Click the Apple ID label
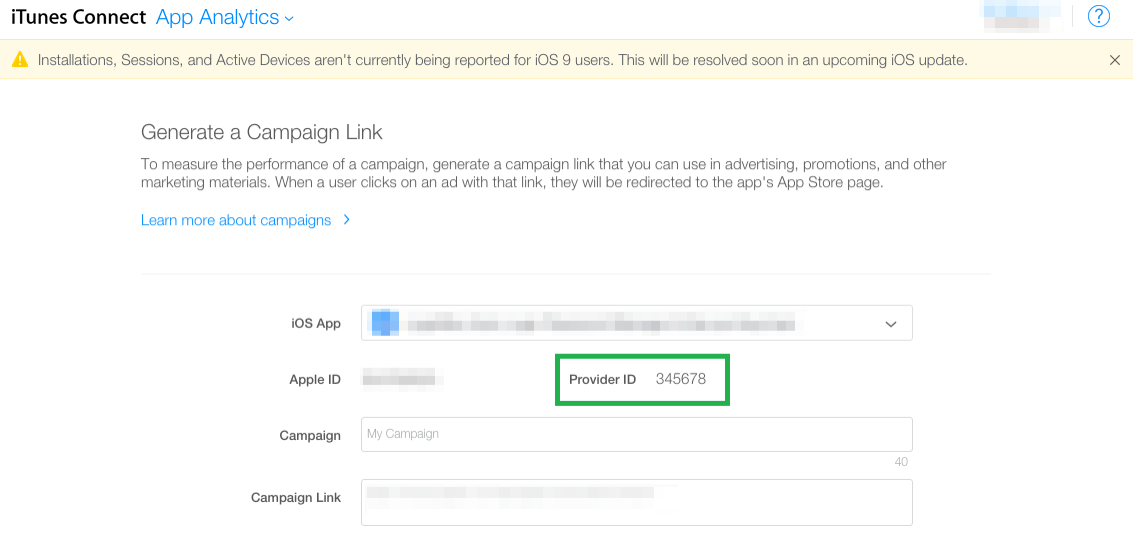The width and height of the screenshot is (1133, 533). (315, 379)
